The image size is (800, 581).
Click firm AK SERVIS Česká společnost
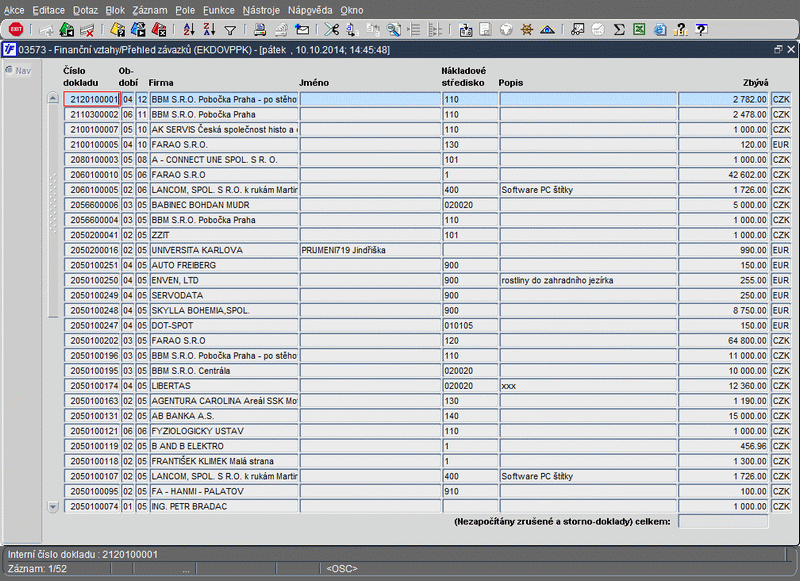(x=224, y=130)
